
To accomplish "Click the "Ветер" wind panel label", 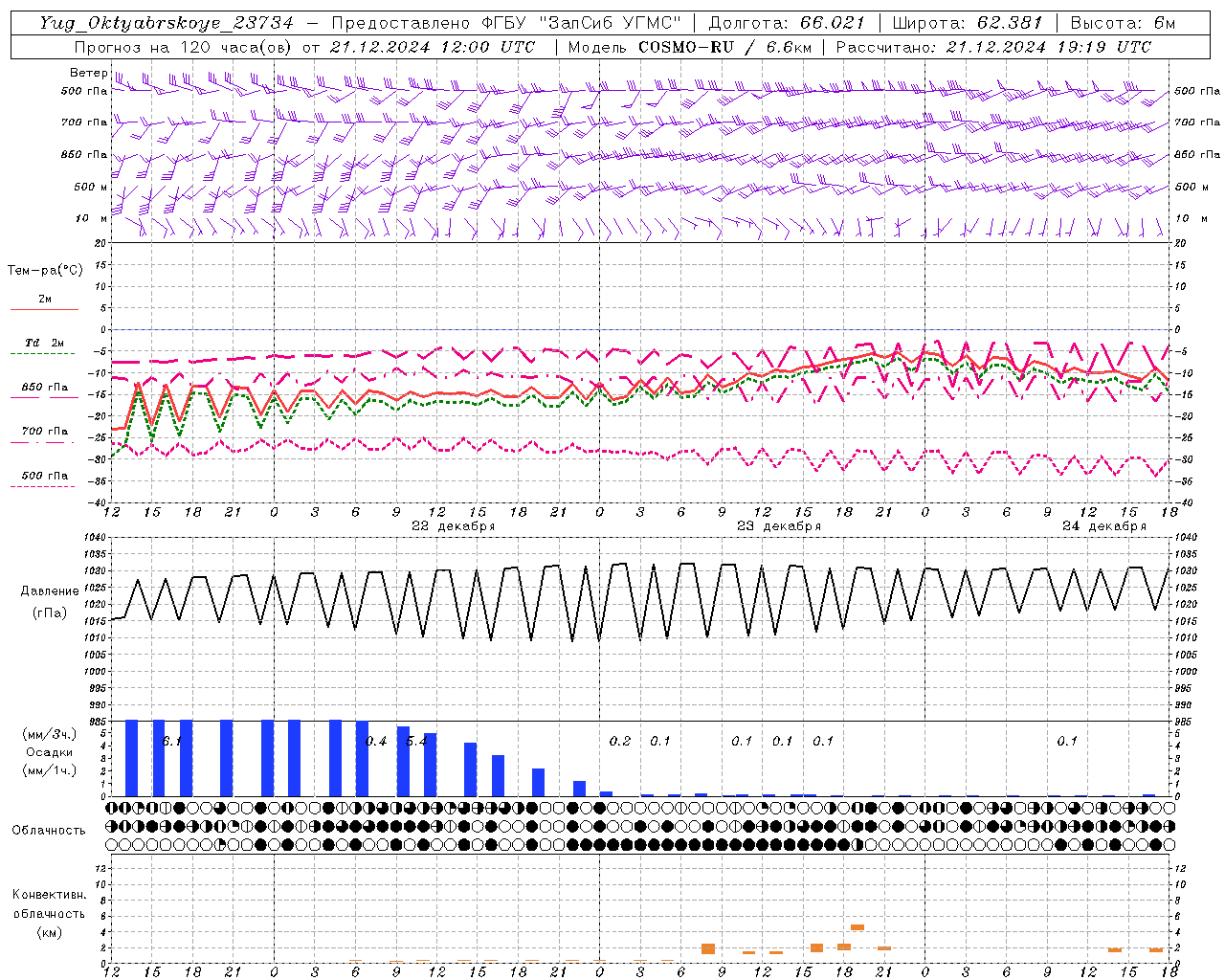I will (x=89, y=73).
